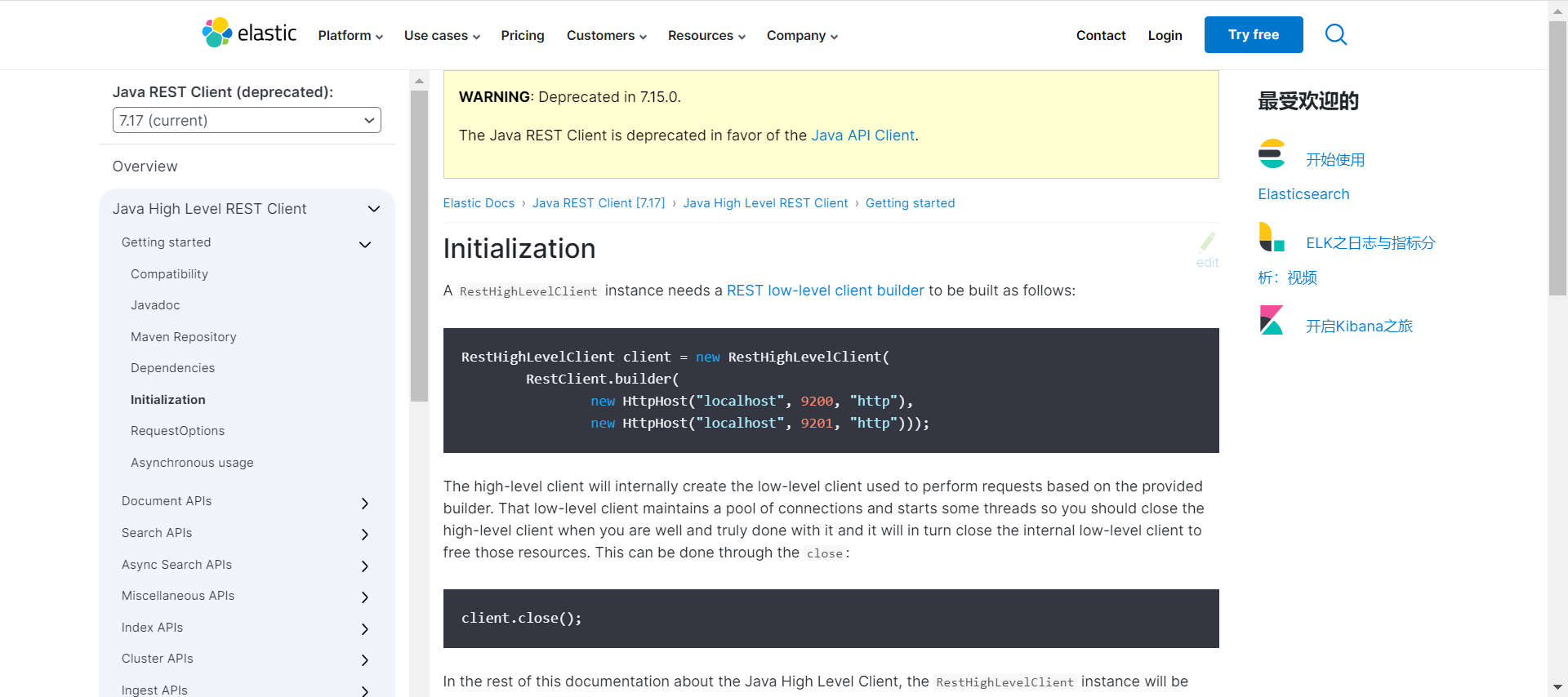Click the Try free button

(1253, 34)
